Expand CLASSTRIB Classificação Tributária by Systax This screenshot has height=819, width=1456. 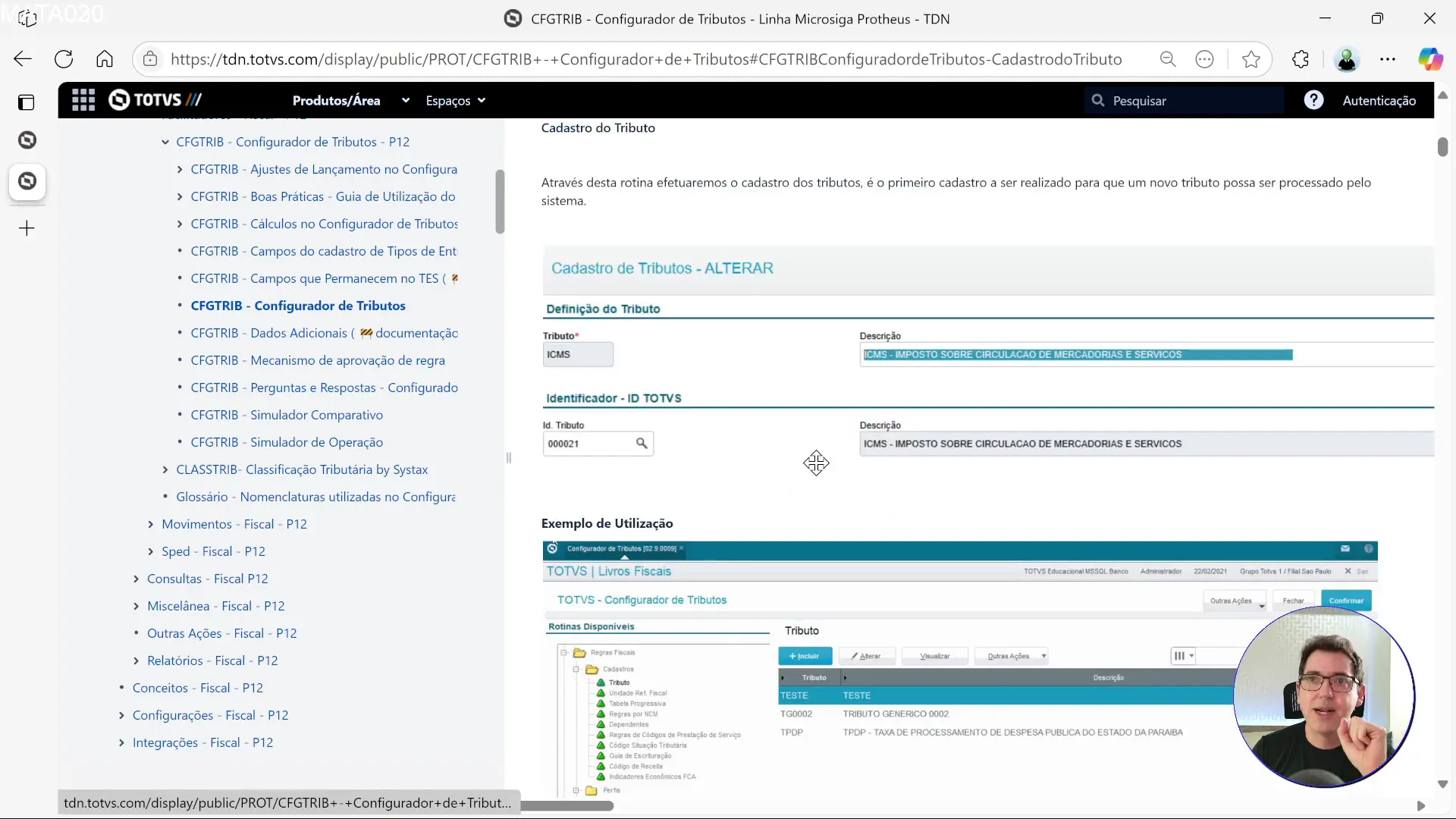(165, 470)
